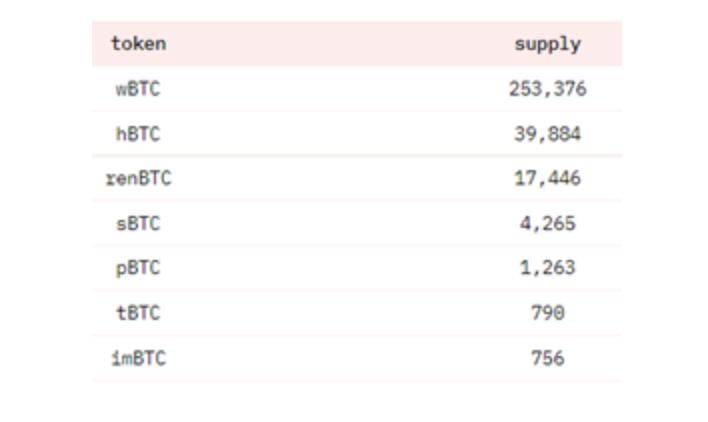Viewport: 708px width, 422px height.
Task: Click the 1,263 supply value
Action: (547, 268)
